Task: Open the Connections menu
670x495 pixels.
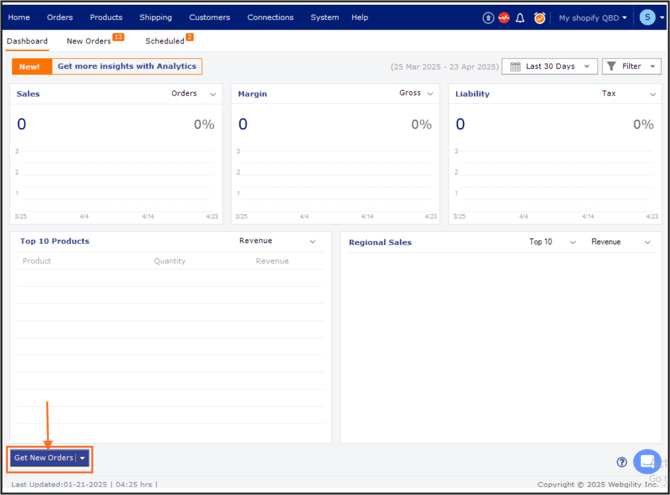Action: coord(270,17)
